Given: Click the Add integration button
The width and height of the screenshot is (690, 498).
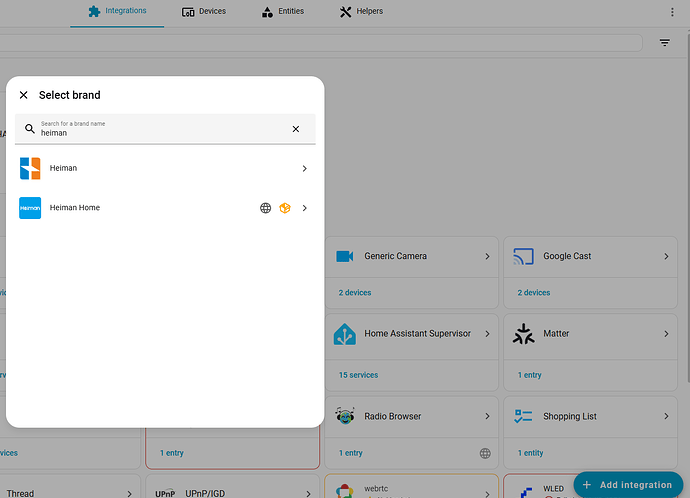Looking at the screenshot, I should [628, 485].
